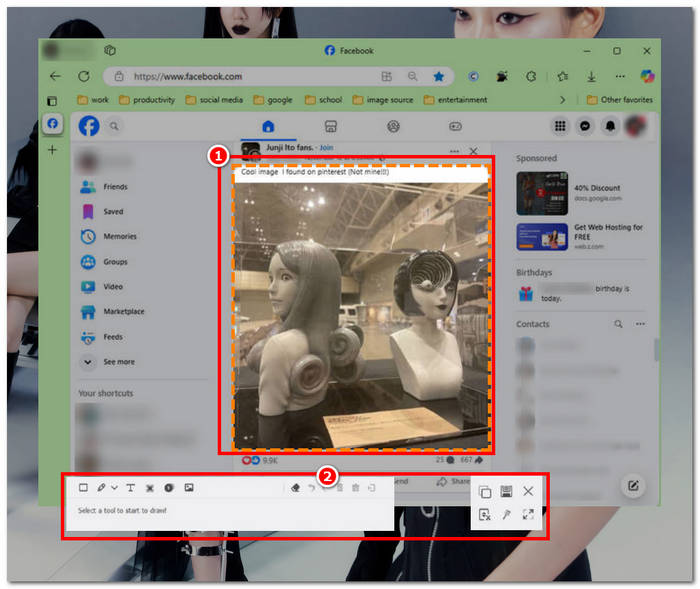
Task: Open Facebook notifications bell
Action: coord(610,126)
